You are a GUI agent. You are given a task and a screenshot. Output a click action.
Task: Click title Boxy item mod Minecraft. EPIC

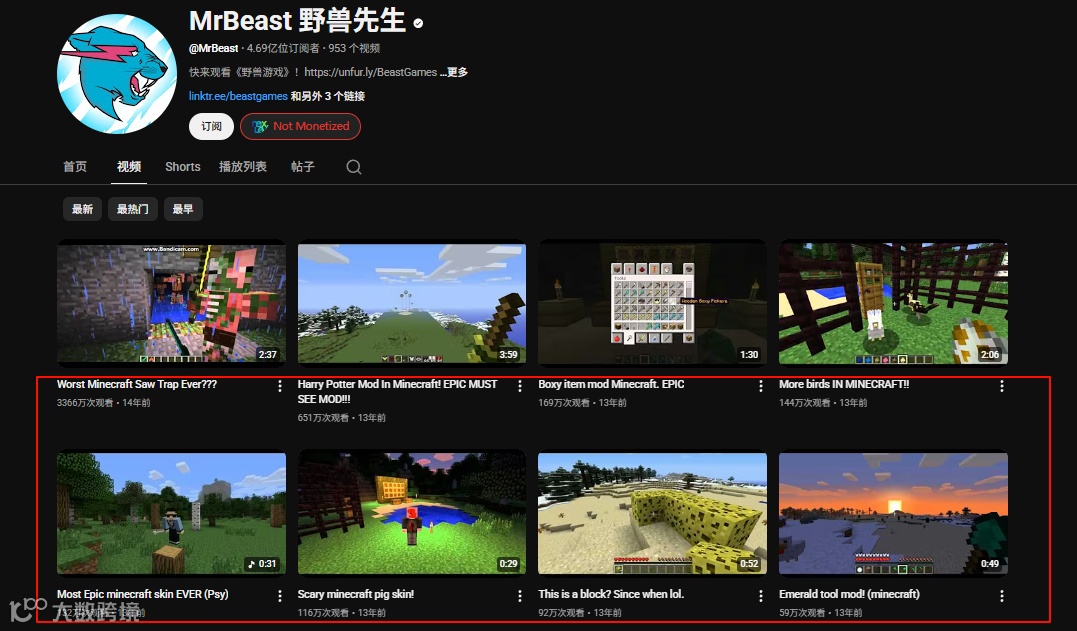pos(611,385)
